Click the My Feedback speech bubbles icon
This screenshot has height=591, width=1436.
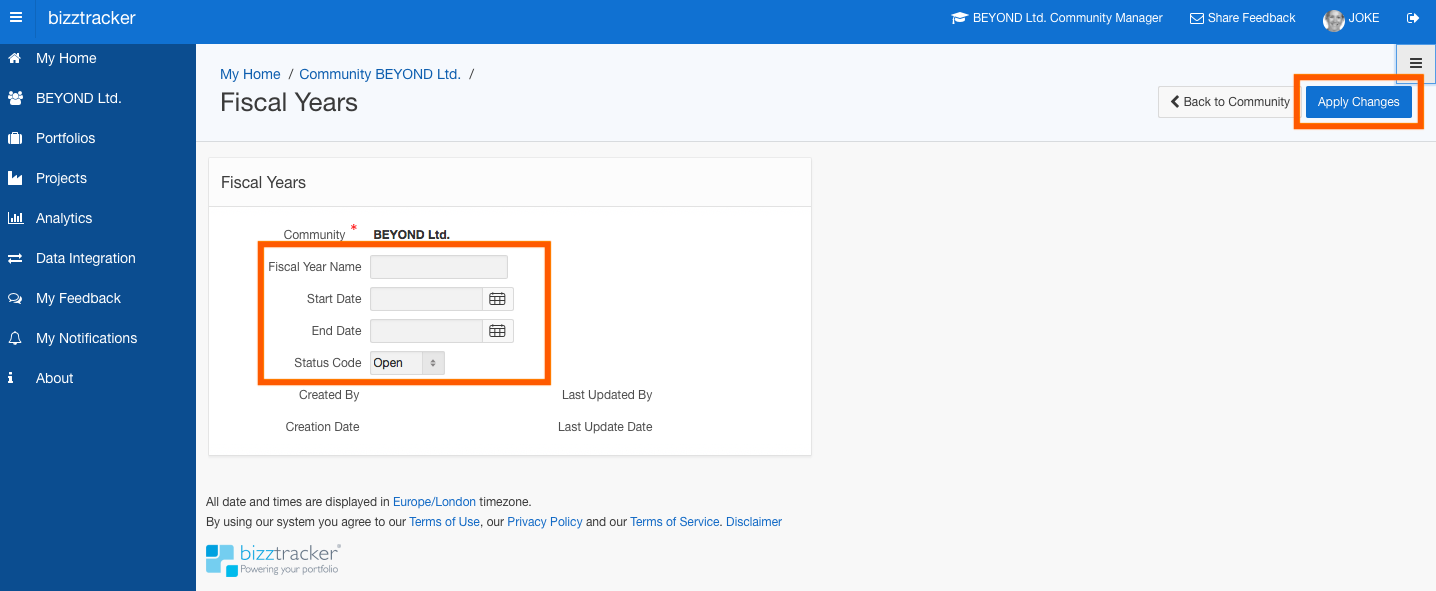click(15, 298)
